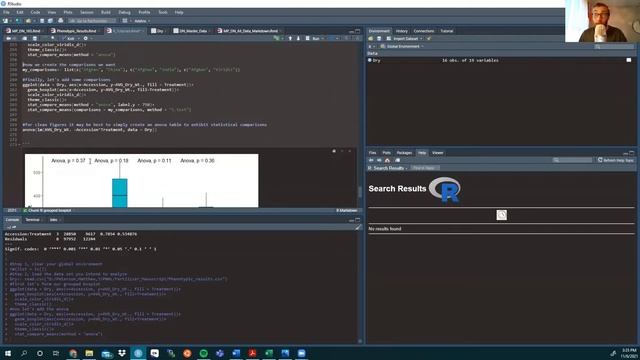This screenshot has height=360, width=640.
Task: Save workspace icon in Environment pane
Action: click(379, 38)
